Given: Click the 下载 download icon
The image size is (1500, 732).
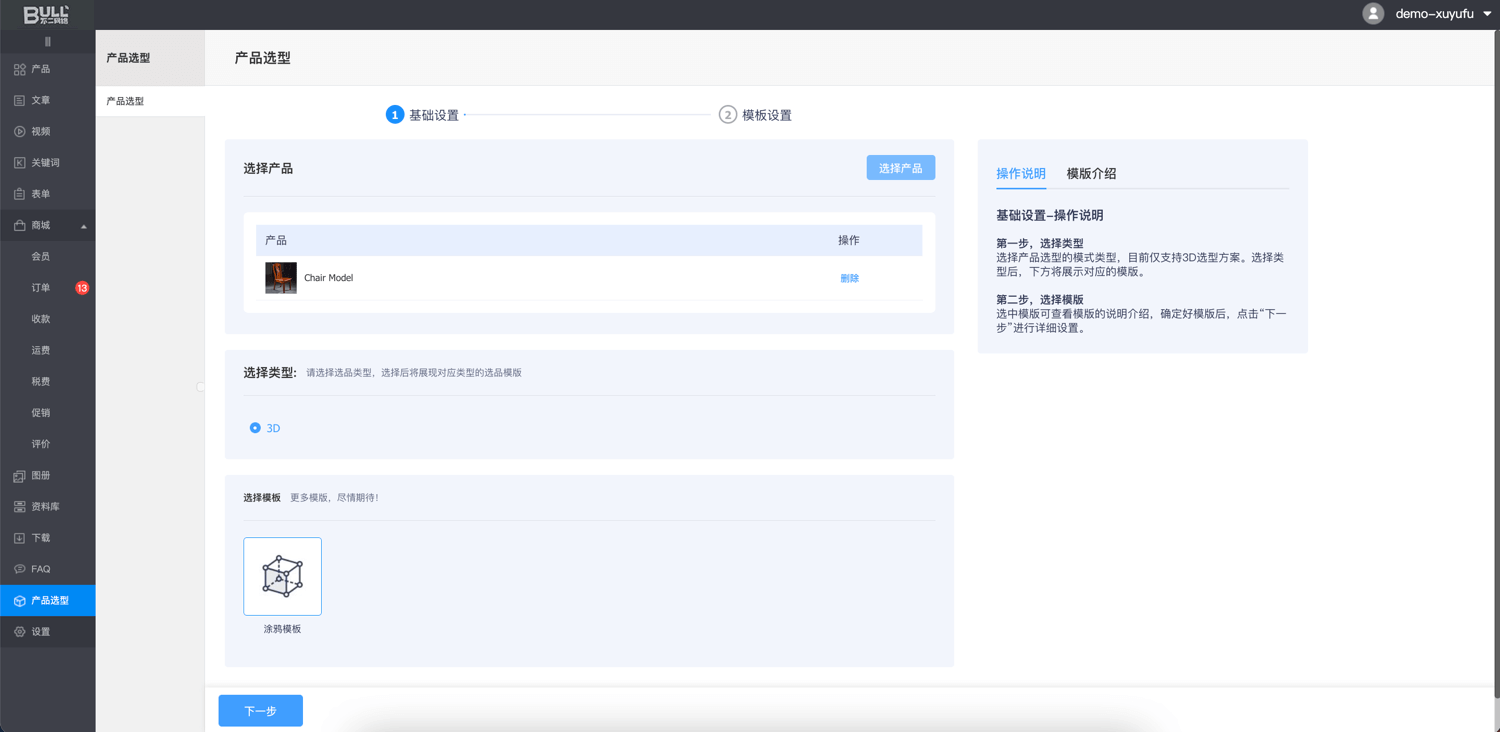Looking at the screenshot, I should pos(19,538).
